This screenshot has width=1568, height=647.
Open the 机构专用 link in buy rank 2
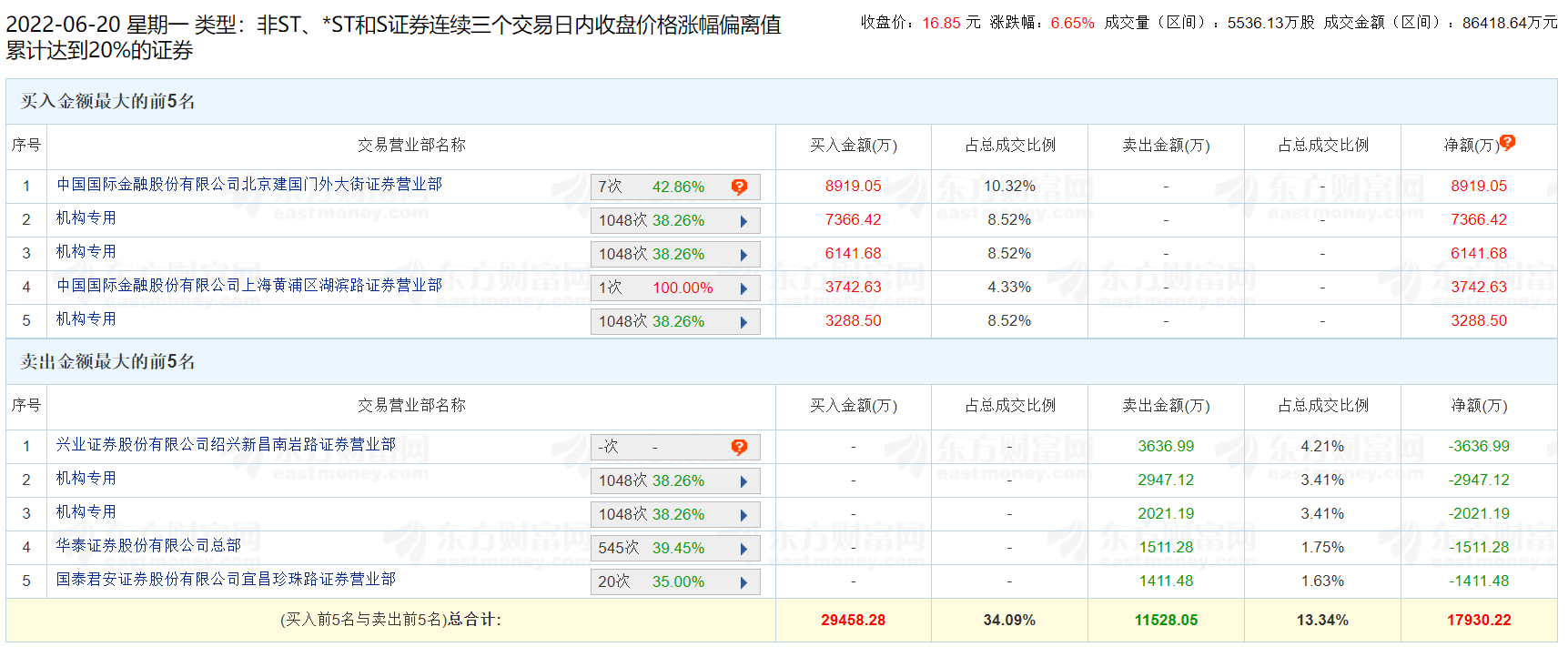pyautogui.click(x=86, y=218)
